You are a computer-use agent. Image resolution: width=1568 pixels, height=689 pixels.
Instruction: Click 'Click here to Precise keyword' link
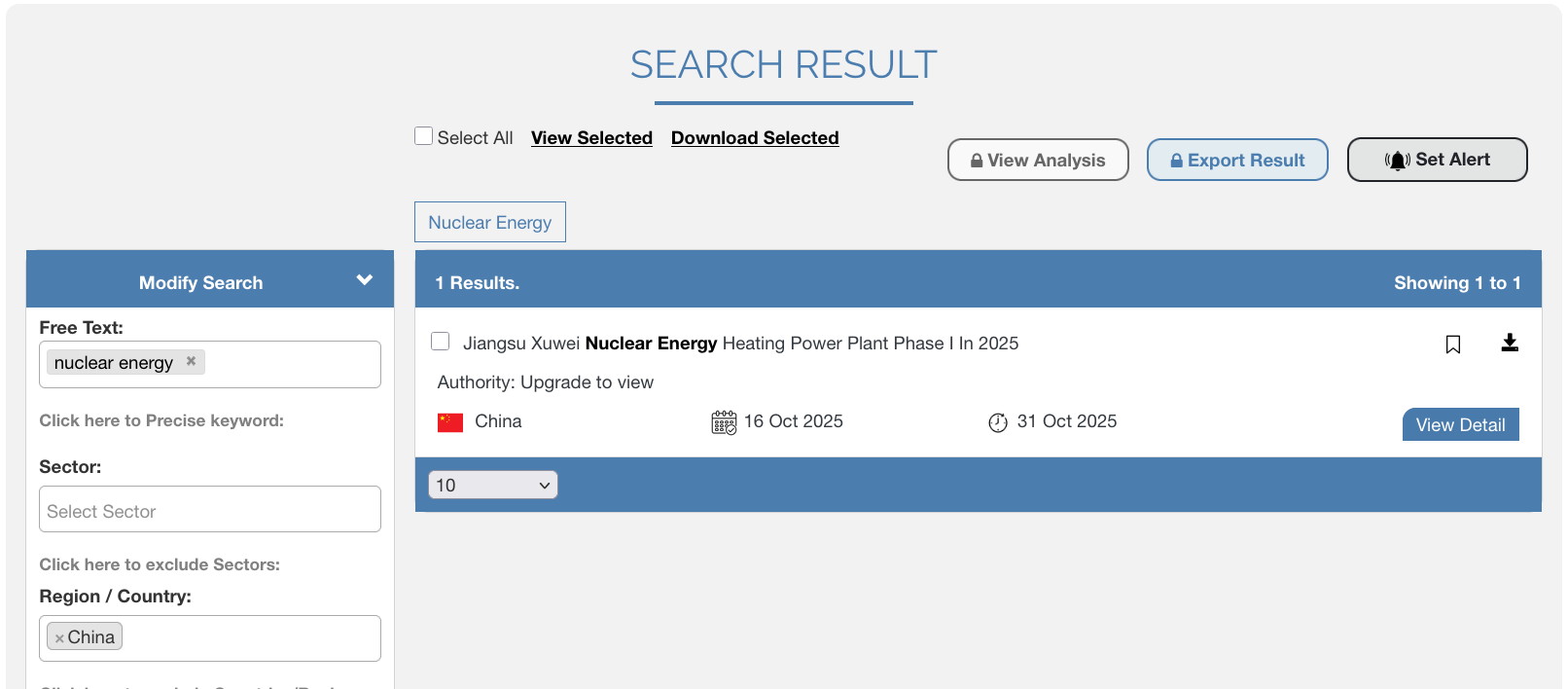(x=161, y=420)
